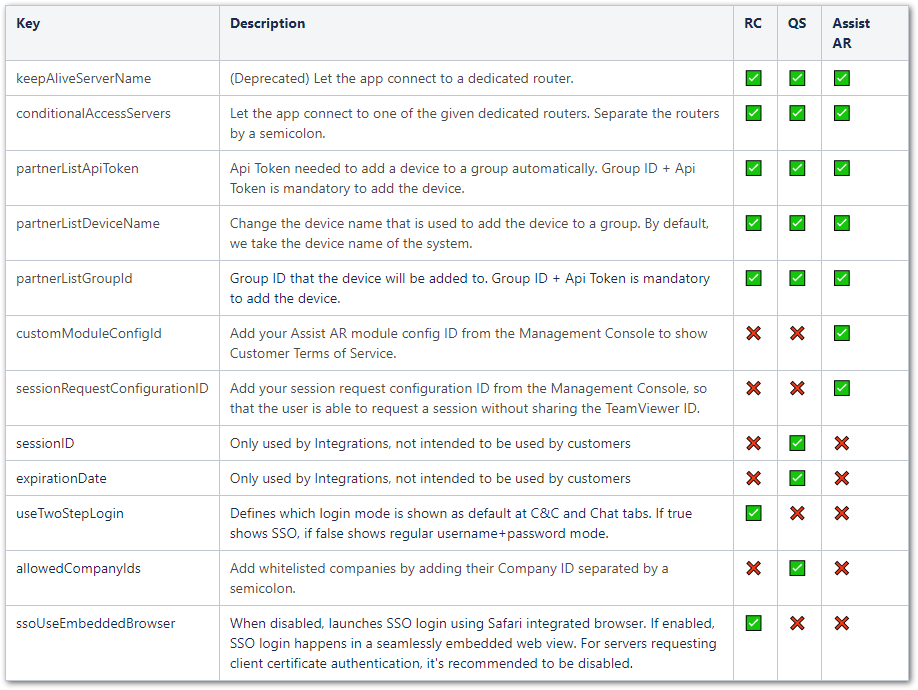Click the Assist AR column header
Viewport: 918px width, 690px height.
click(851, 32)
